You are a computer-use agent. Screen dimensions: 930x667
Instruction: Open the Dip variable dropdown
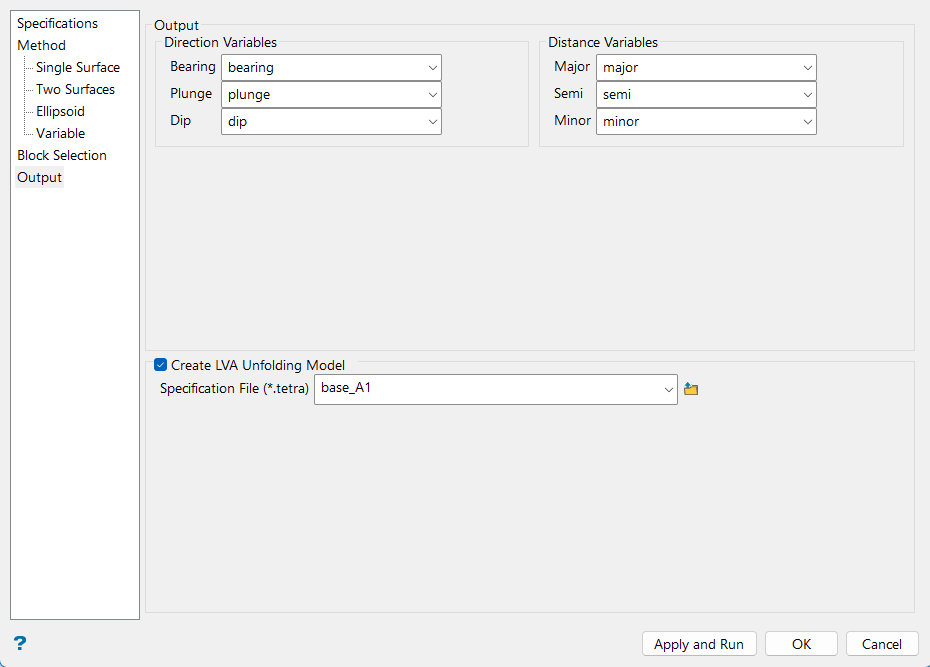pos(433,122)
